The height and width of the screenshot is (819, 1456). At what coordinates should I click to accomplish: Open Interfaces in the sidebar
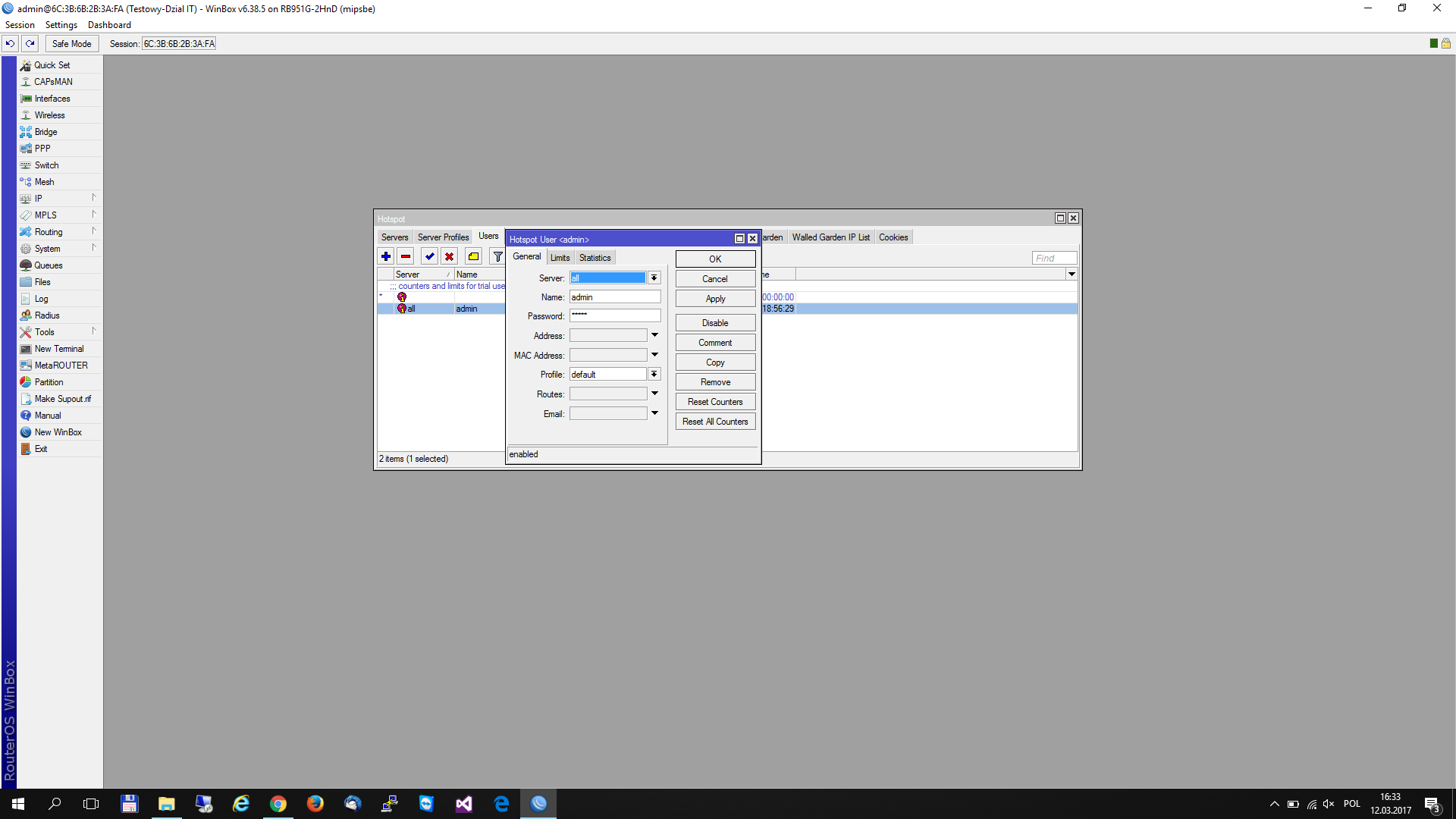pyautogui.click(x=60, y=99)
